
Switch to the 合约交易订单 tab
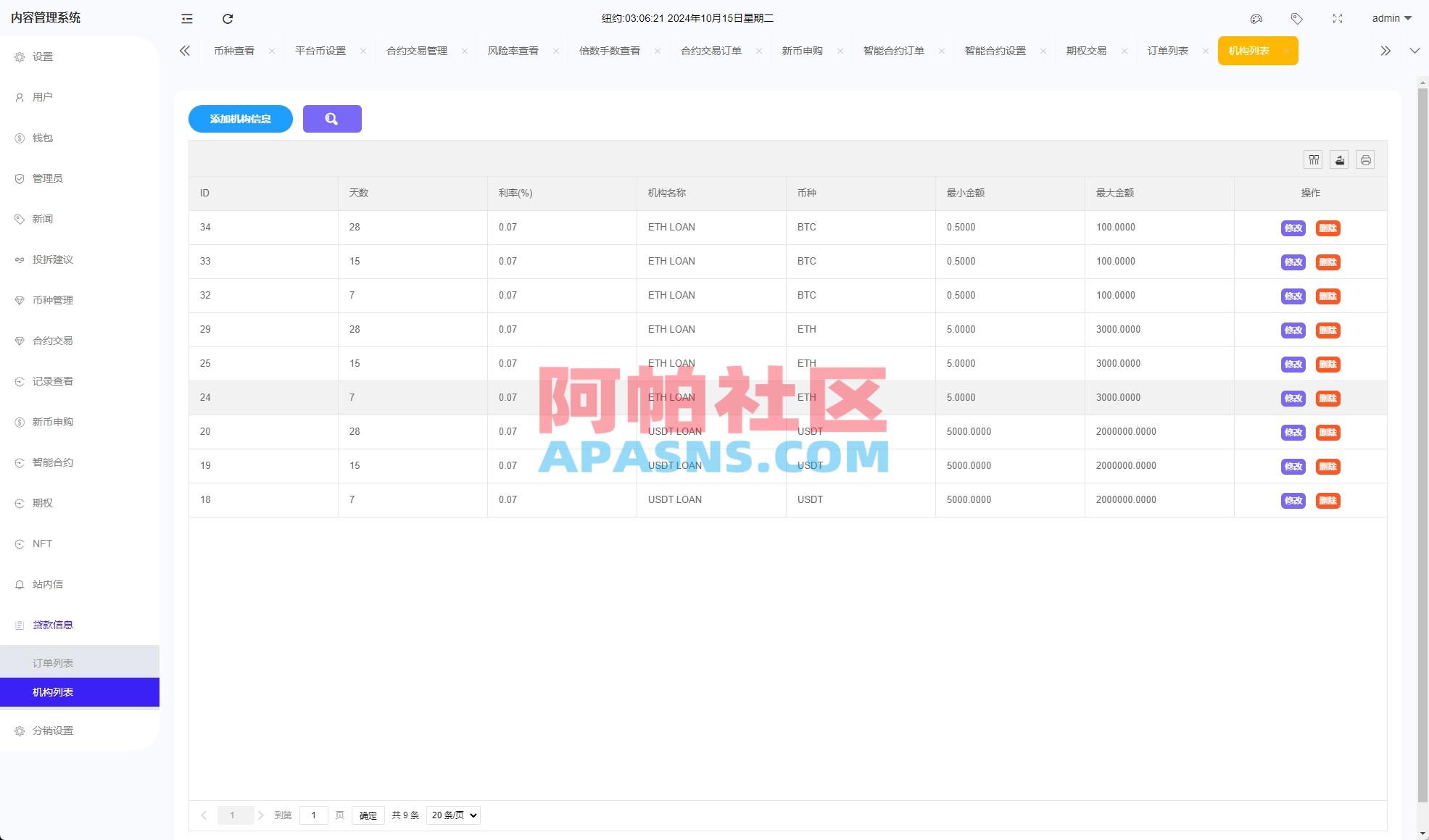[x=711, y=50]
